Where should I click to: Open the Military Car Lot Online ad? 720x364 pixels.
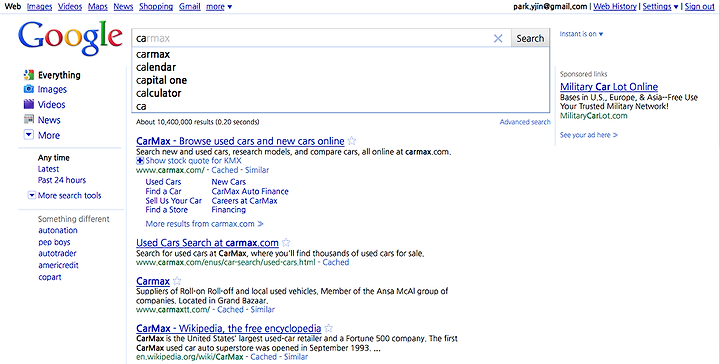[x=609, y=87]
